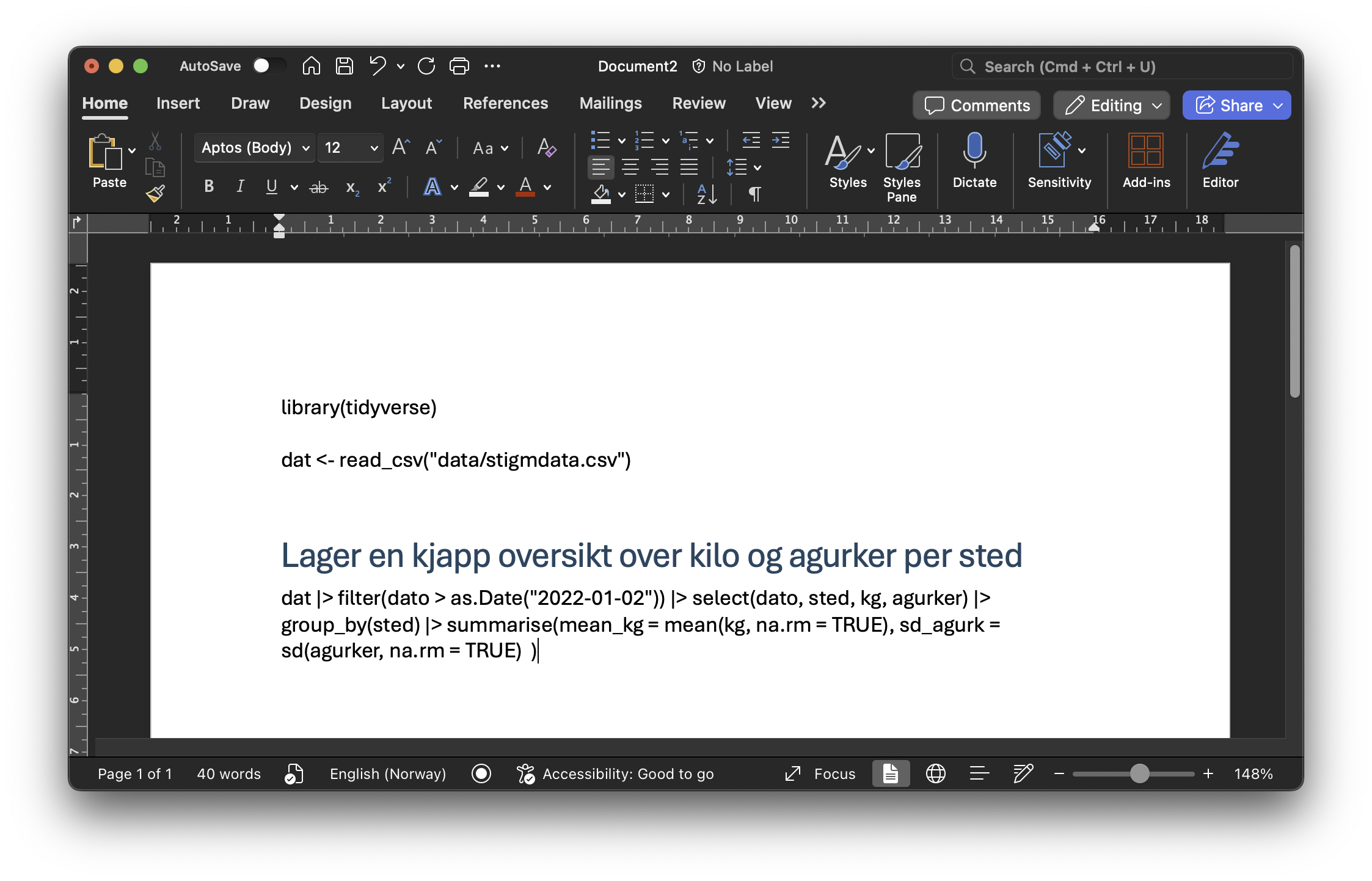This screenshot has height=881, width=1372.
Task: Click the Format Painter brush icon
Action: (x=155, y=194)
